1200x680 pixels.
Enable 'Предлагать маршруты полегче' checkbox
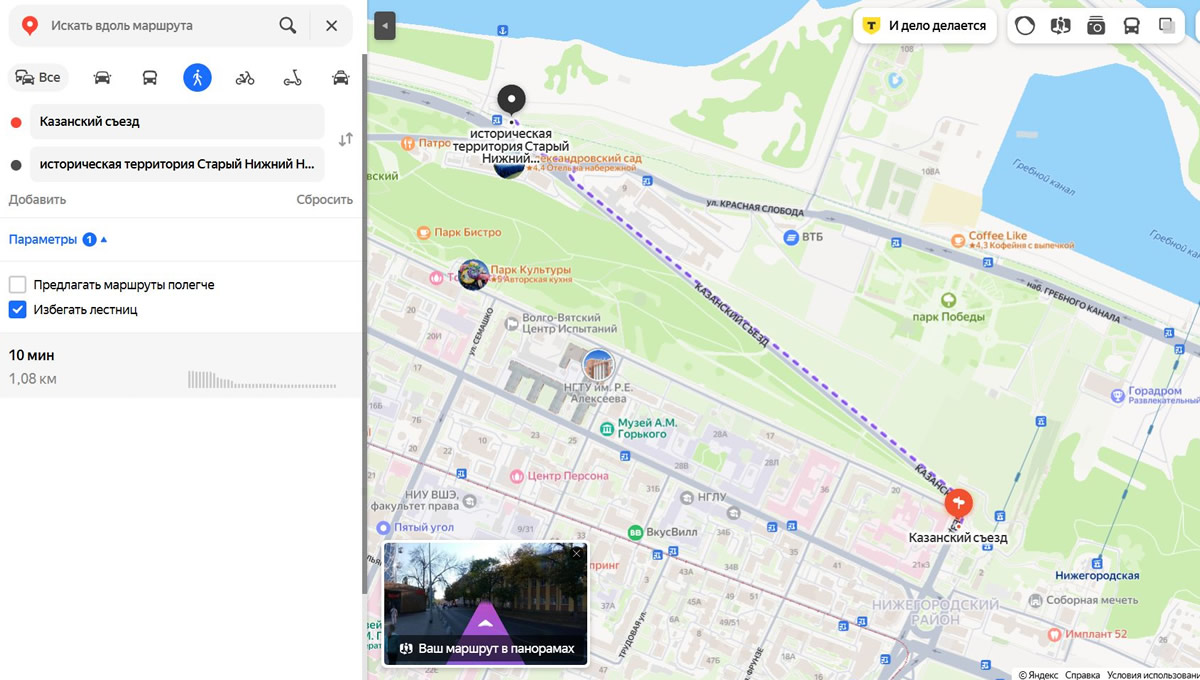pyautogui.click(x=17, y=285)
